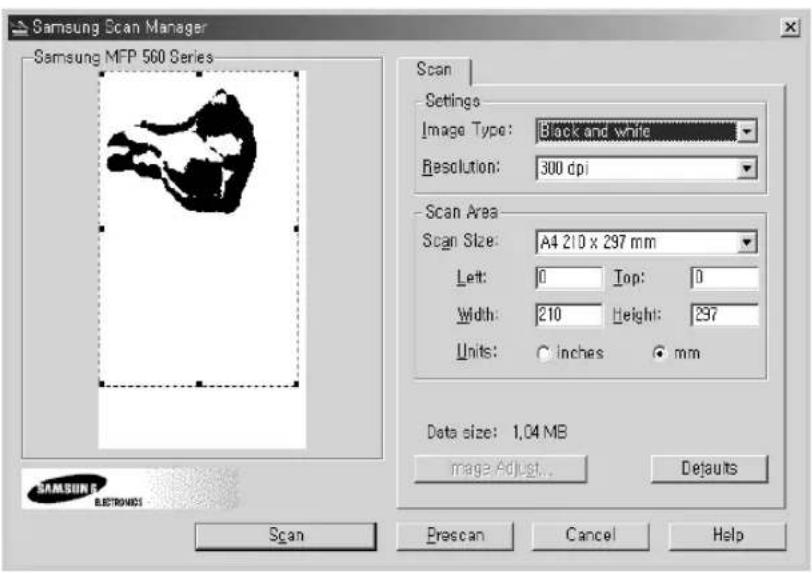Select the inches units radio button
812x573 pixels.
pos(543,353)
